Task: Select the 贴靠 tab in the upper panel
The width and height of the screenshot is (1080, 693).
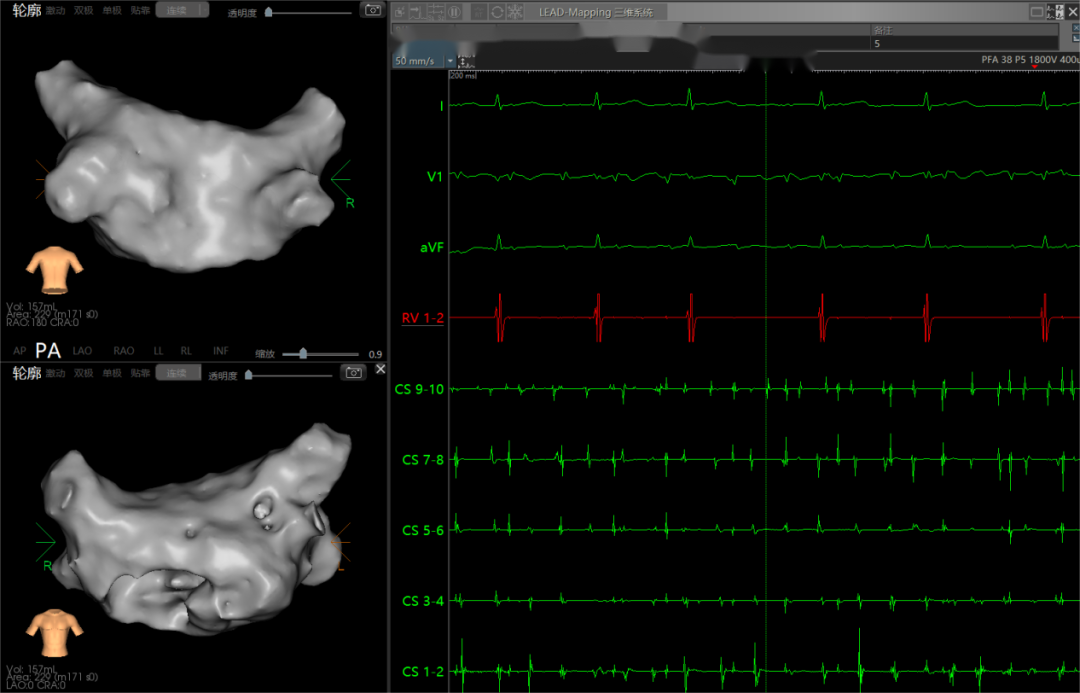Action: (140, 10)
